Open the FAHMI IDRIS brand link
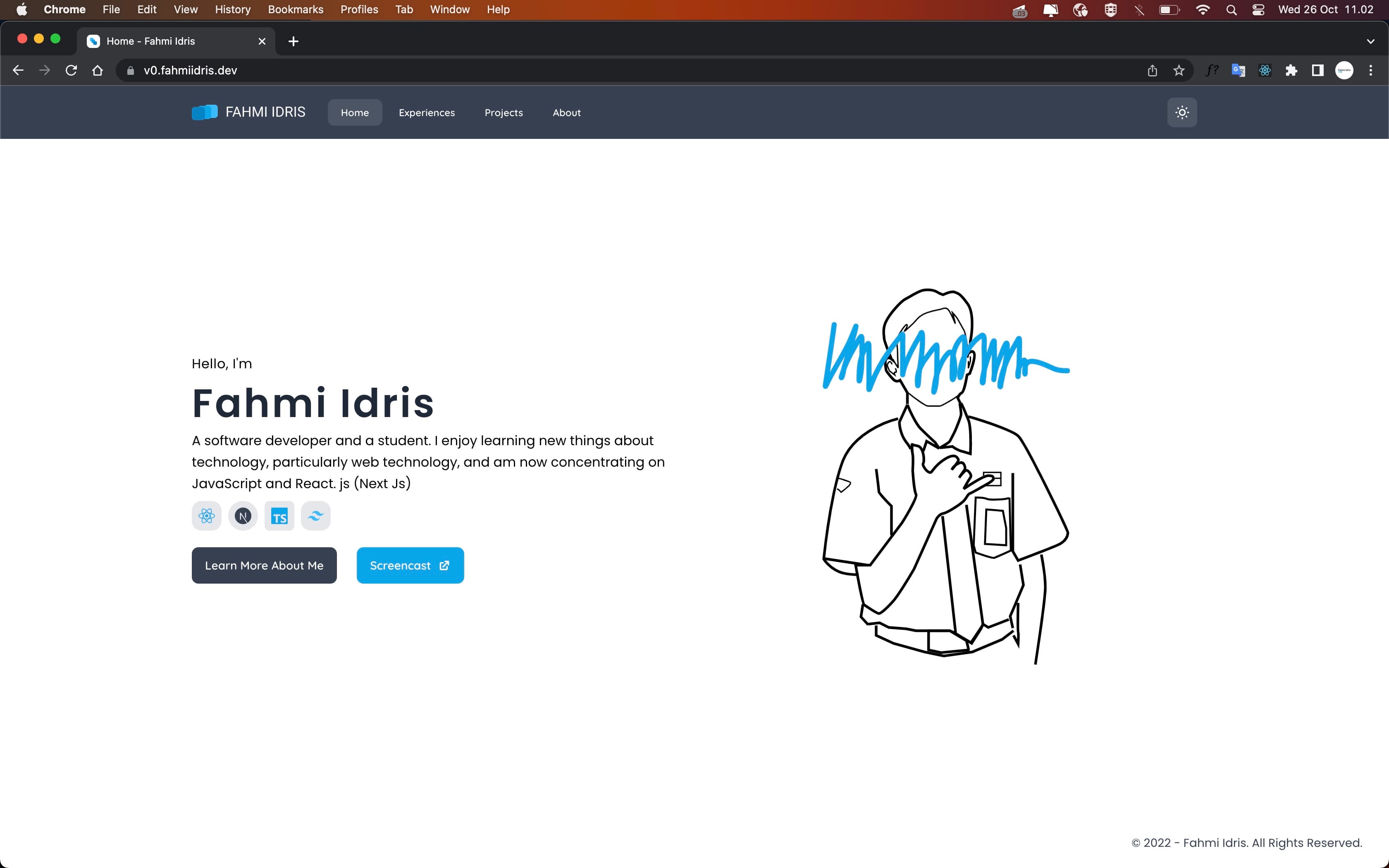Screen dimensions: 1389x868 pos(248,112)
